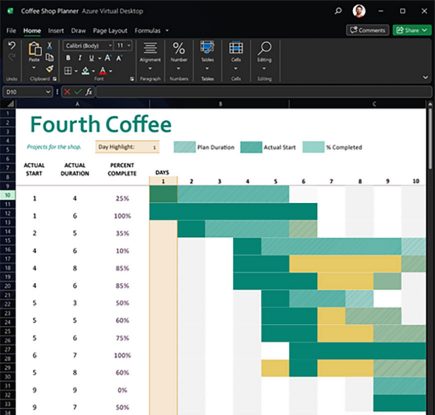Switch to the Formulas tab
This screenshot has width=435, height=415.
pos(147,31)
